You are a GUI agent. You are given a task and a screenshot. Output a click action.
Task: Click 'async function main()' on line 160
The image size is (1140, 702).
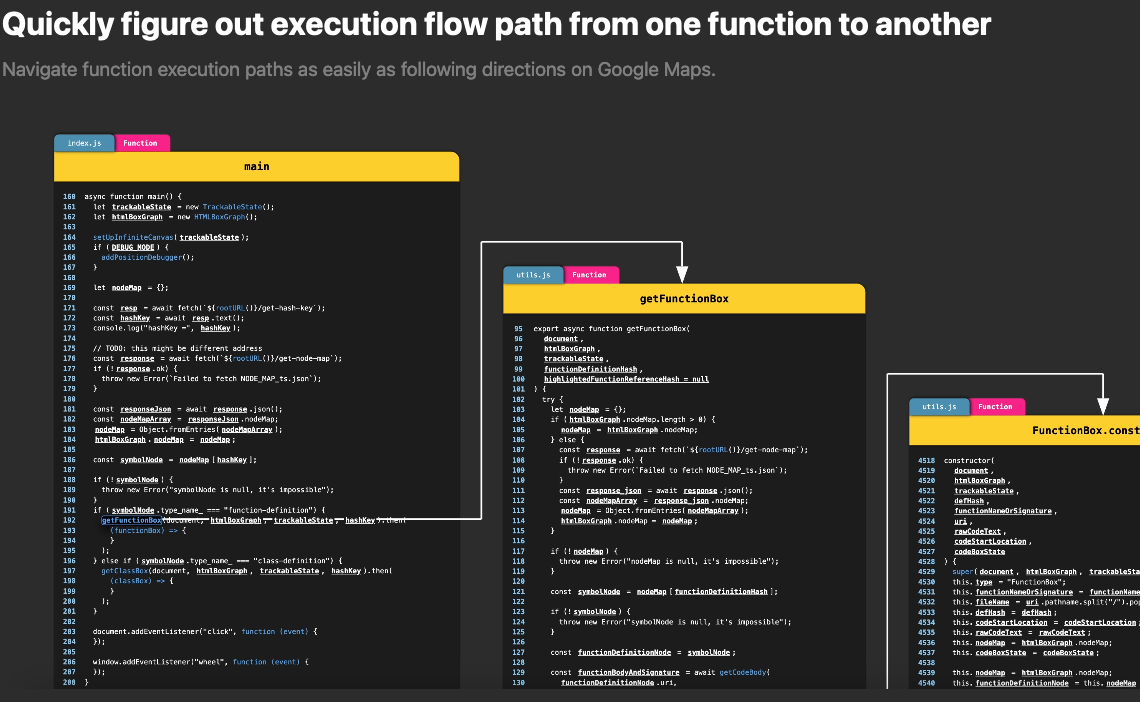tap(133, 197)
